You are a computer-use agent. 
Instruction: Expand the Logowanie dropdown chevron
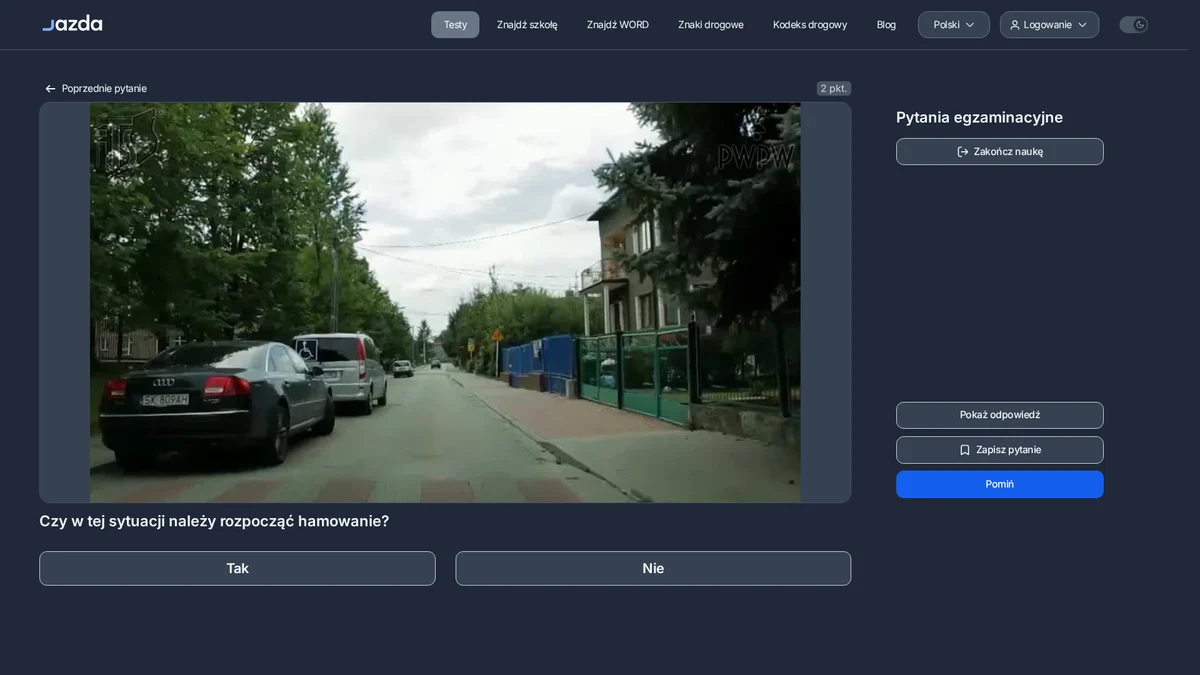(x=1082, y=25)
